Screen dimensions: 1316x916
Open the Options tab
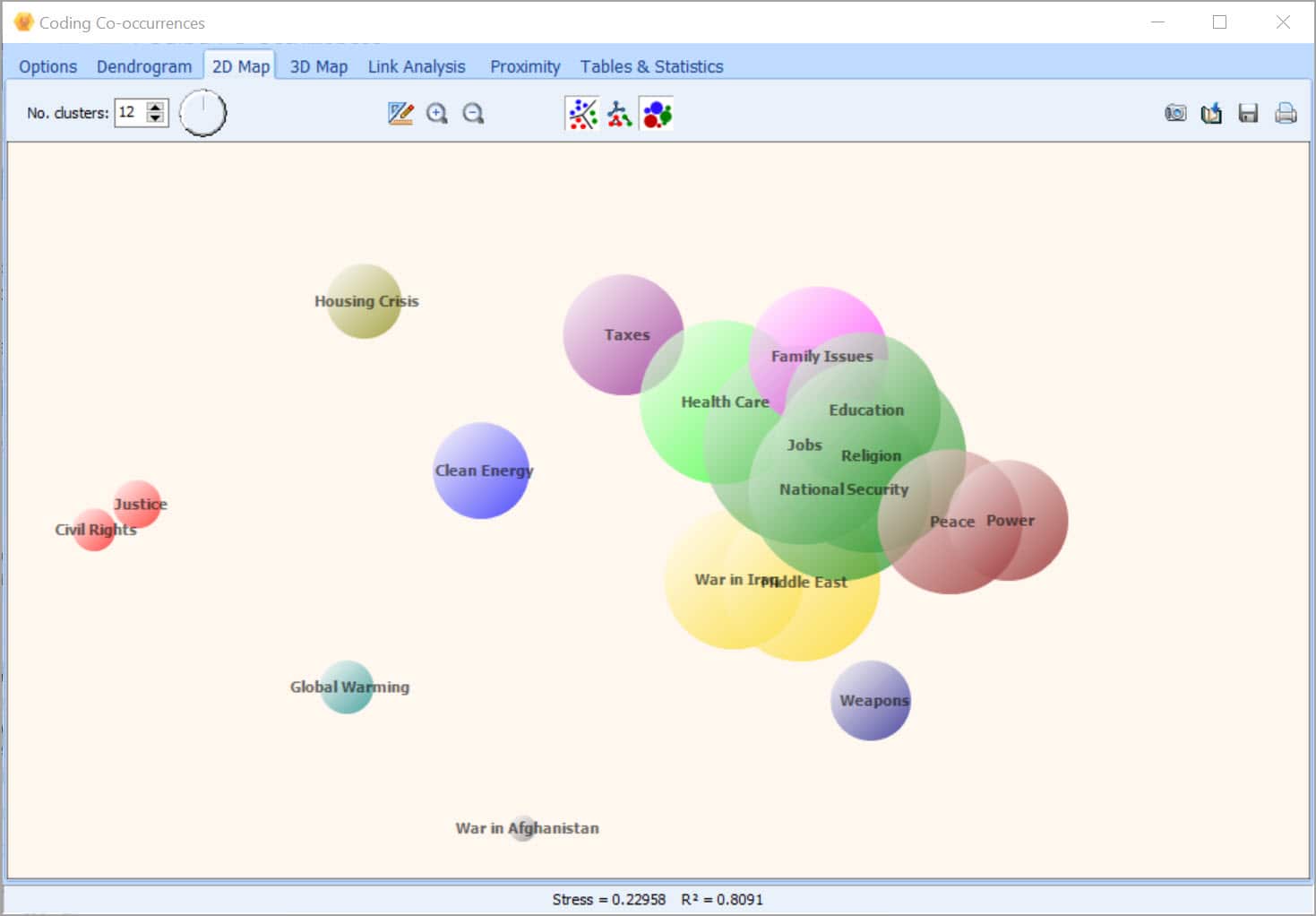[x=47, y=66]
